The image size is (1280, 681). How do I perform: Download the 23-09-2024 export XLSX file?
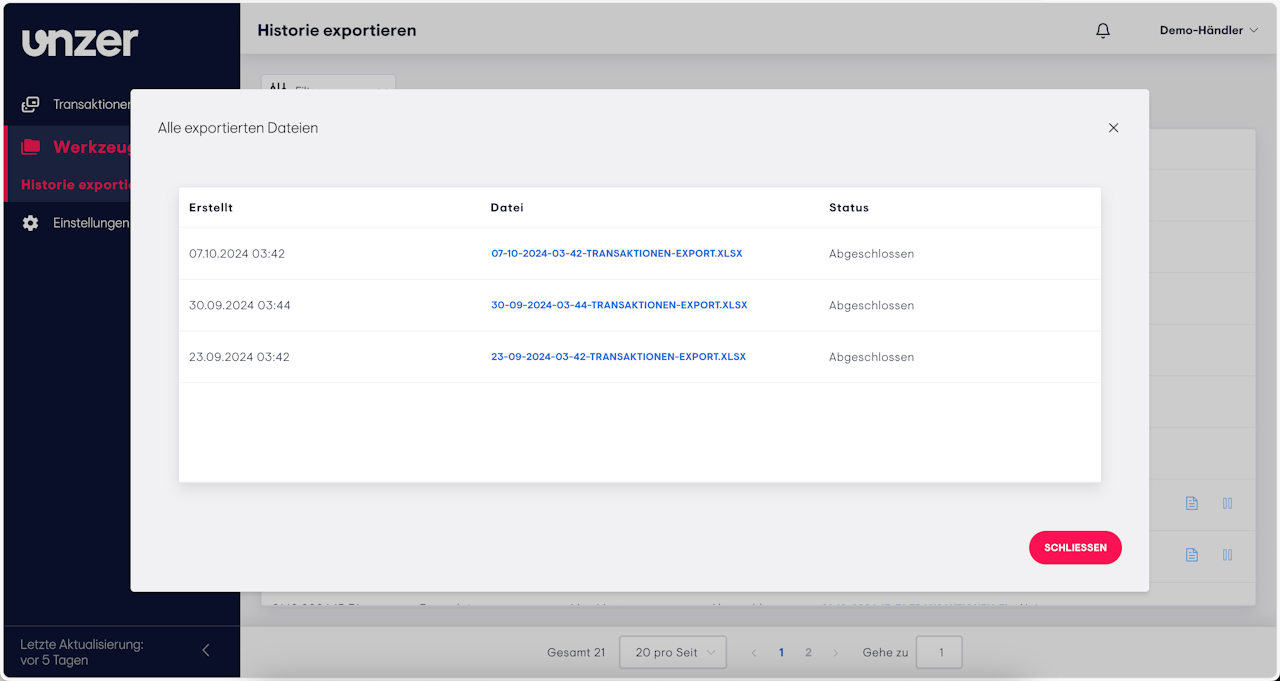618,357
